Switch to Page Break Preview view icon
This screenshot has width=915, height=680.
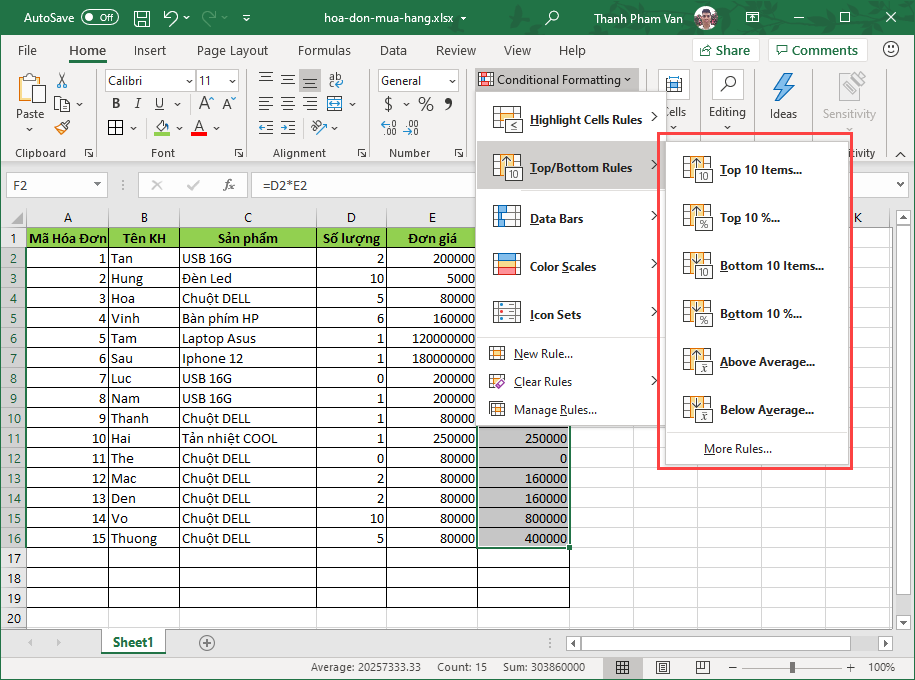coord(703,667)
